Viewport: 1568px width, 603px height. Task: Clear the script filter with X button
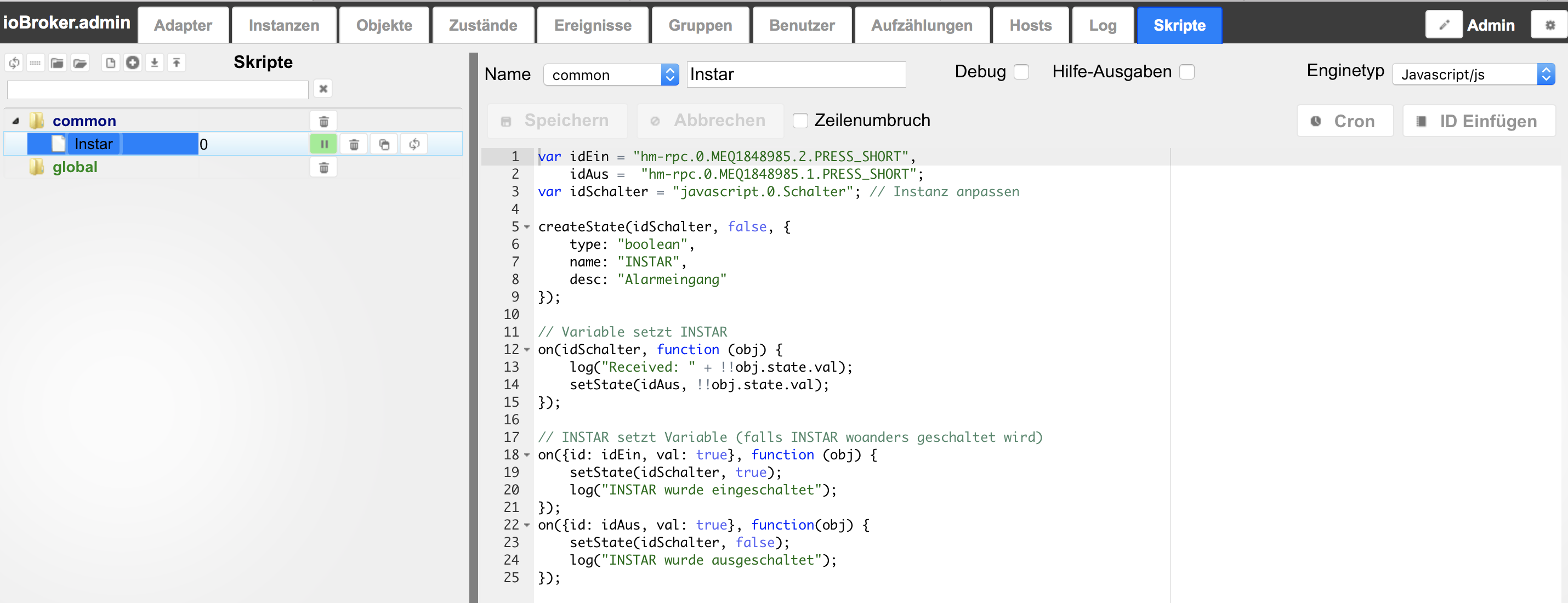coord(323,89)
